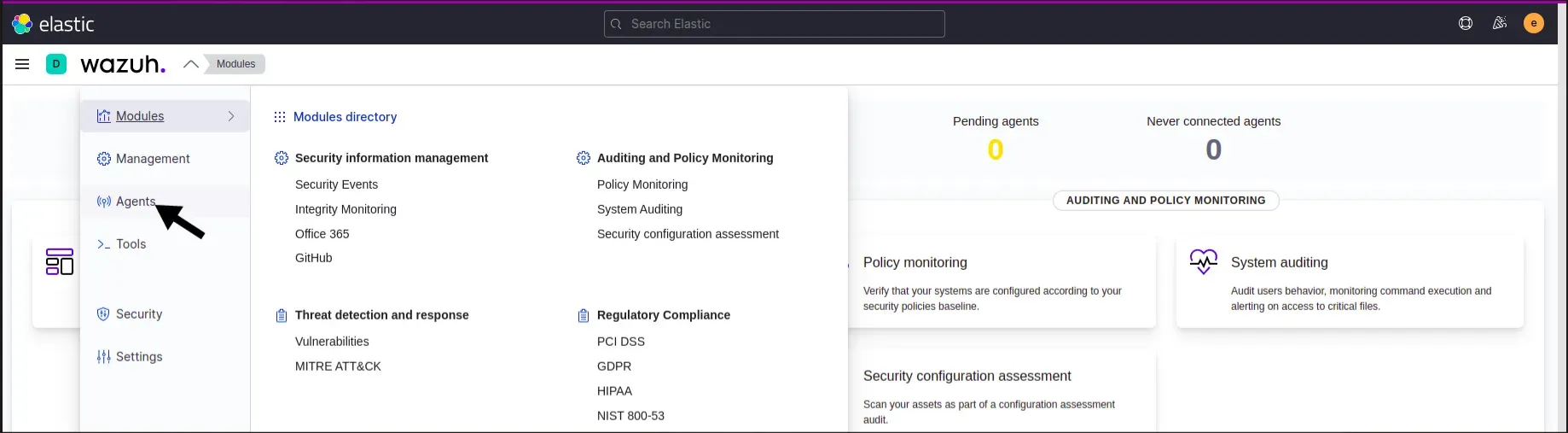The height and width of the screenshot is (433, 1568).
Task: Click the System auditing heartbeat icon
Action: 1203,262
